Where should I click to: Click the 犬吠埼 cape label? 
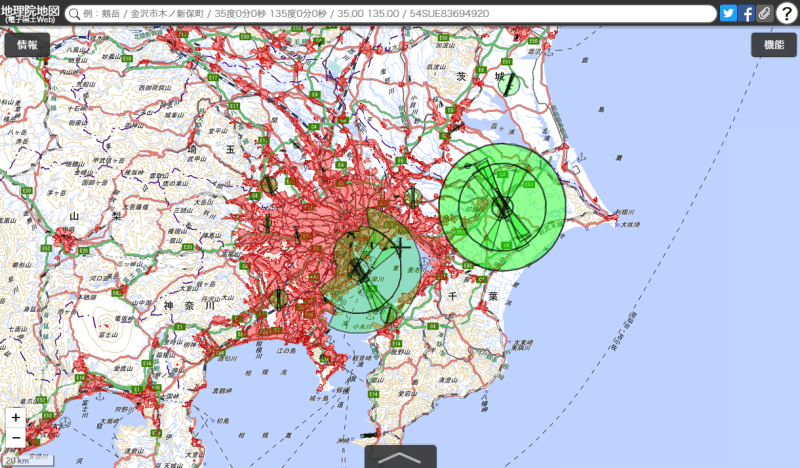pos(631,225)
